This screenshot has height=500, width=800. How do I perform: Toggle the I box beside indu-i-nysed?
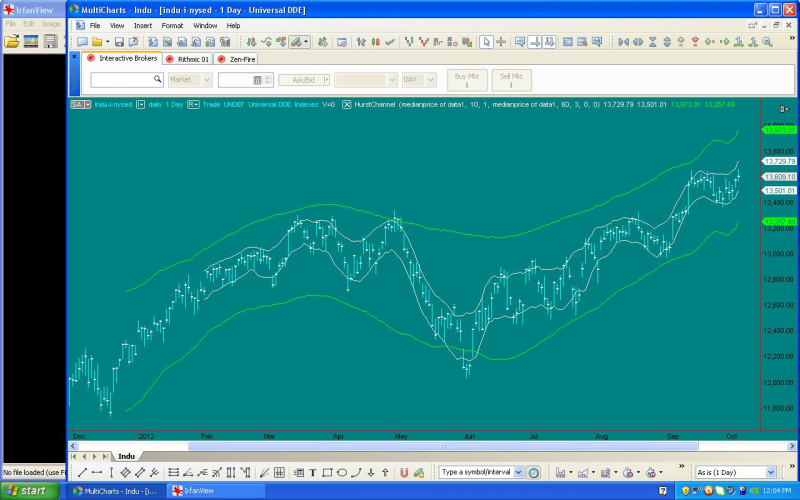coord(140,105)
